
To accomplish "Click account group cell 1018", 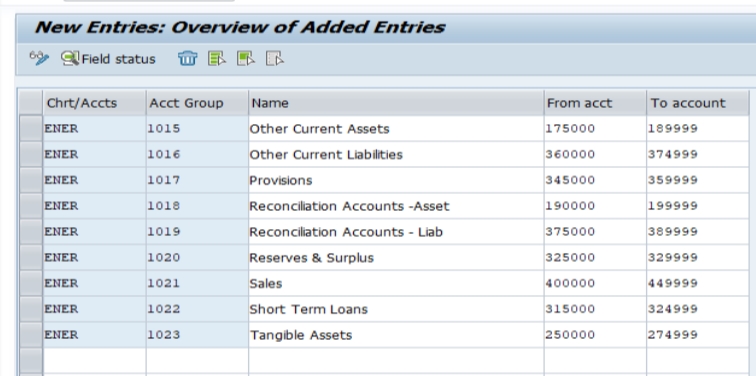I will pyautogui.click(x=197, y=206).
